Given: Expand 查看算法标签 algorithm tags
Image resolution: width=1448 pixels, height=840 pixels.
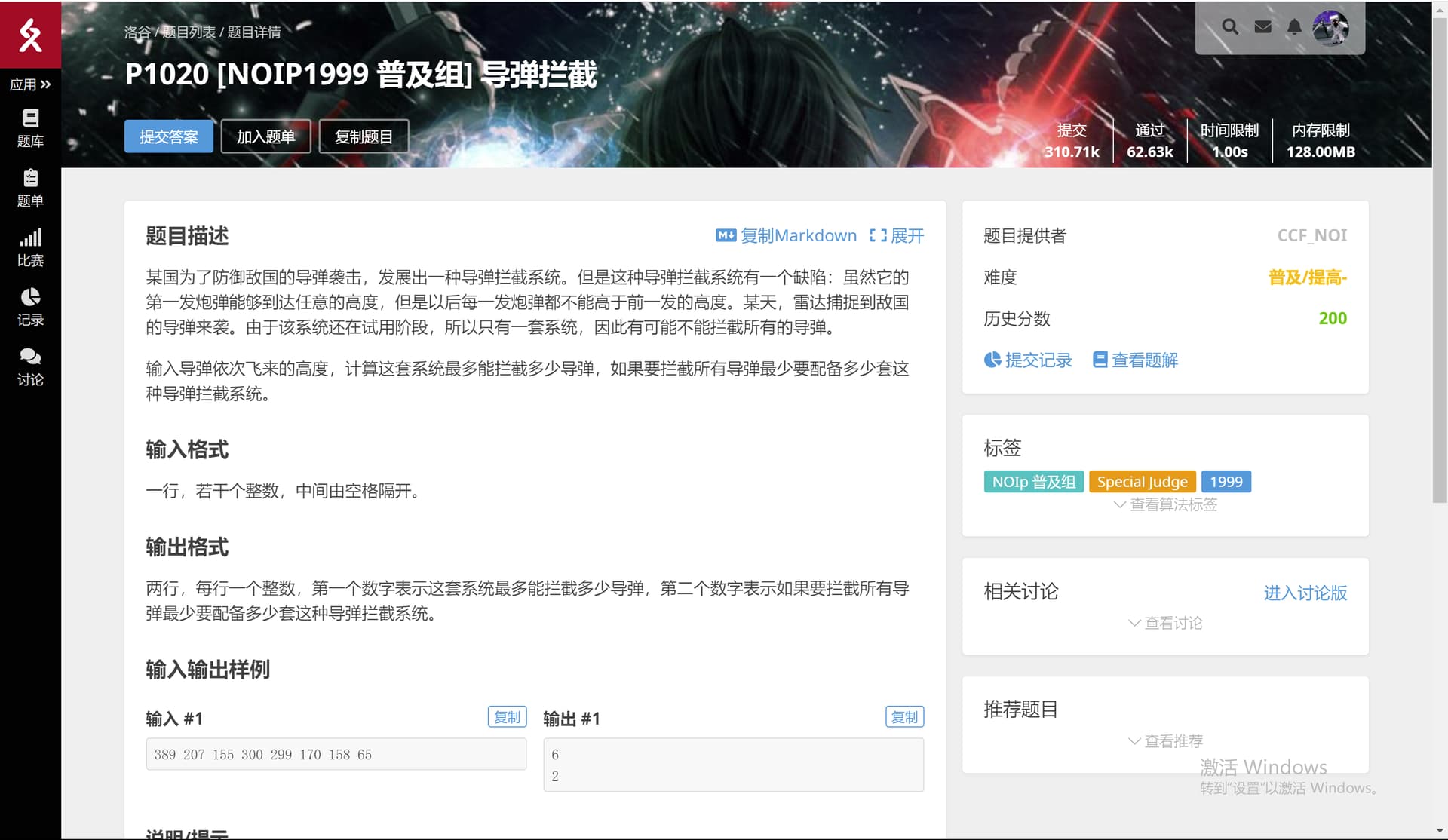Looking at the screenshot, I should pyautogui.click(x=1165, y=504).
